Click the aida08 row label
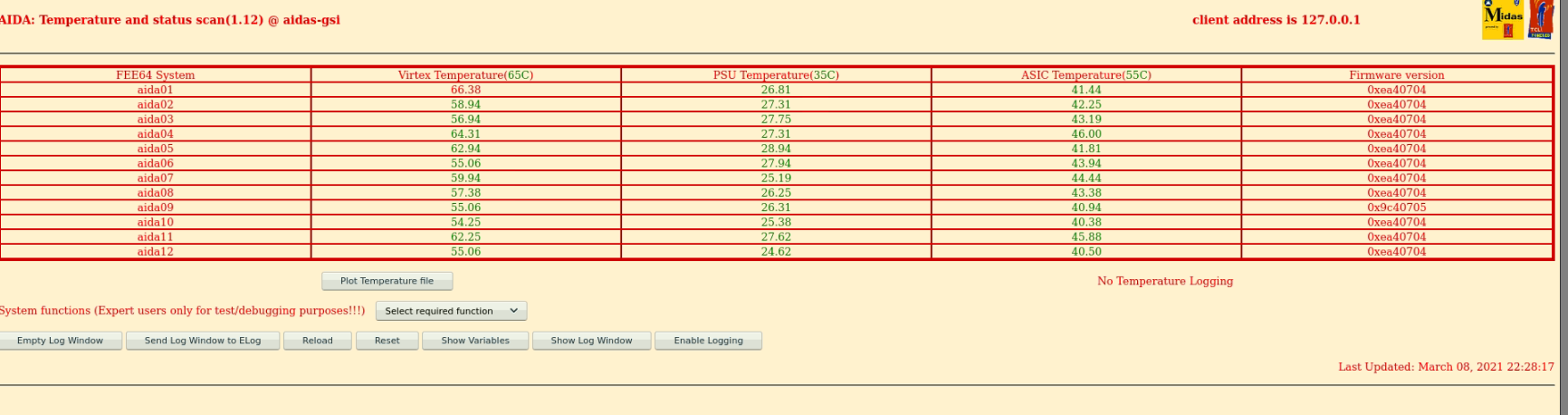 click(156, 193)
